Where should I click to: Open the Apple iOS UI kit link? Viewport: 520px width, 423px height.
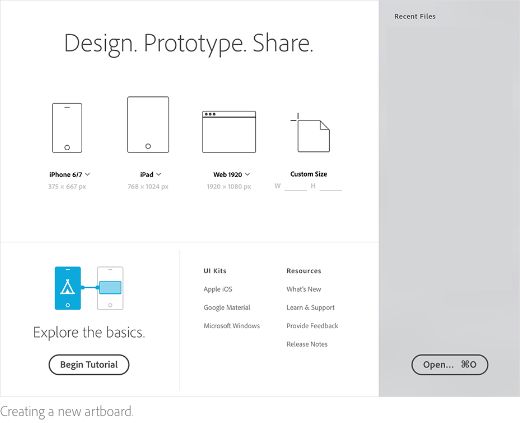[218, 289]
